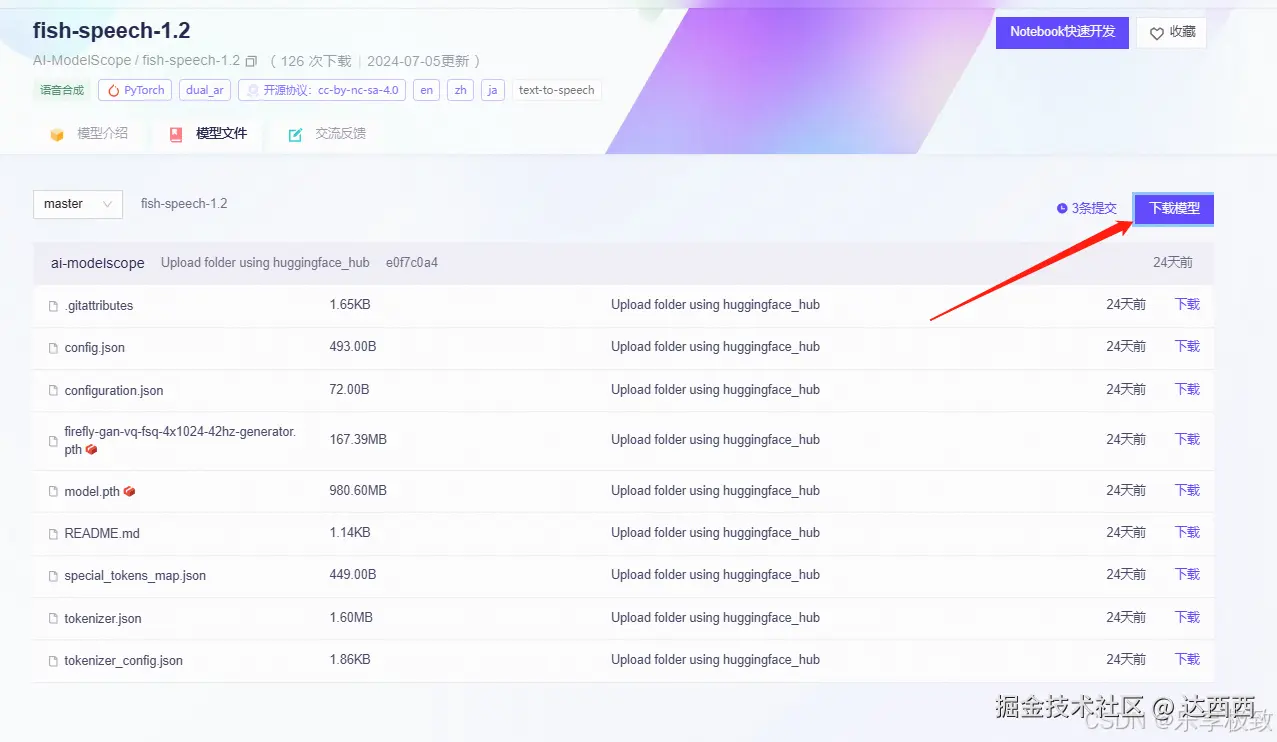
Task: Click the file icon for model.pth
Action: click(54, 492)
